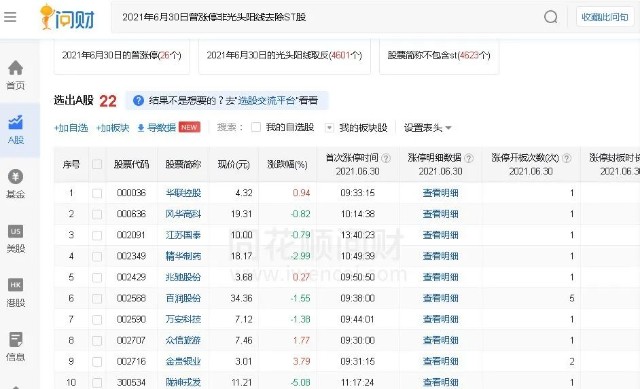Image resolution: width=640 pixels, height=389 pixels.
Task: Click the search magnifier icon
Action: 551,17
